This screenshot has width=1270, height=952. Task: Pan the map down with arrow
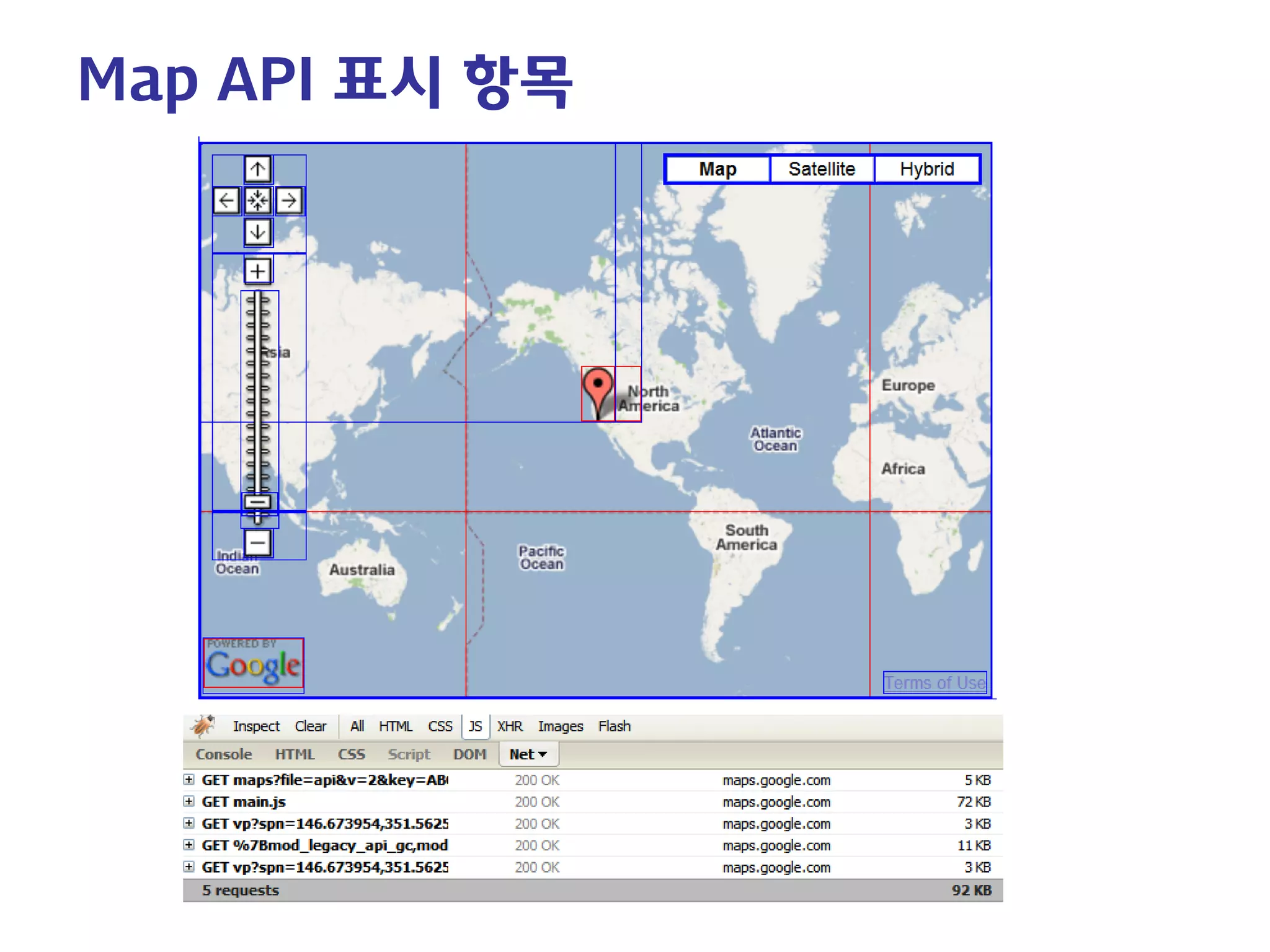point(257,232)
